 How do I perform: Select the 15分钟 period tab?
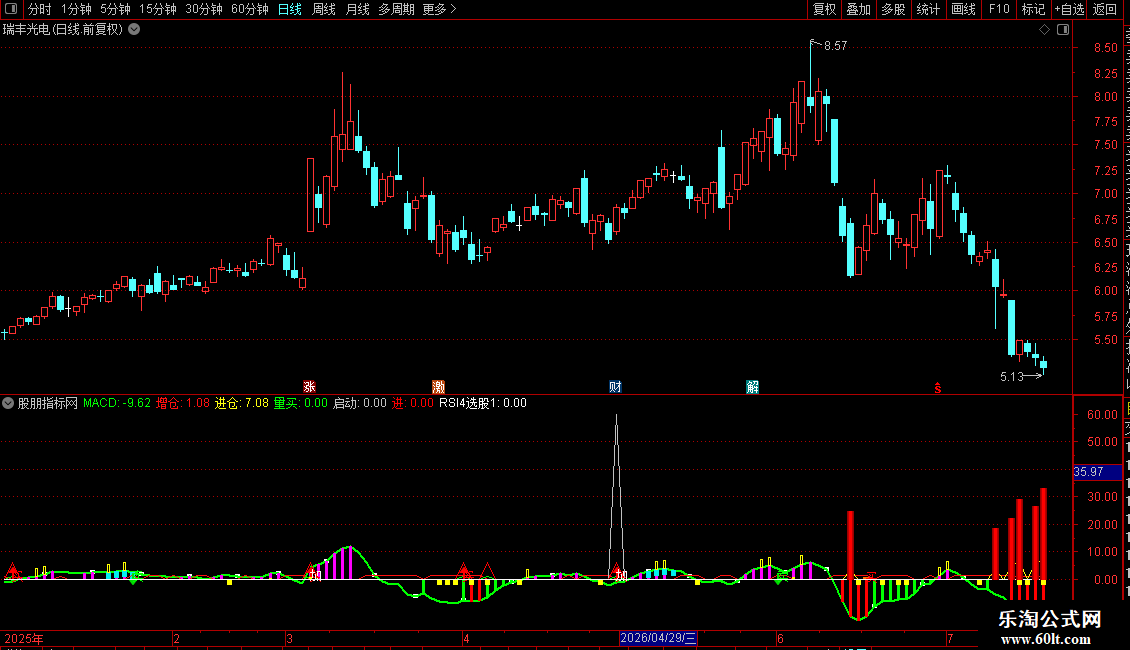tap(158, 9)
